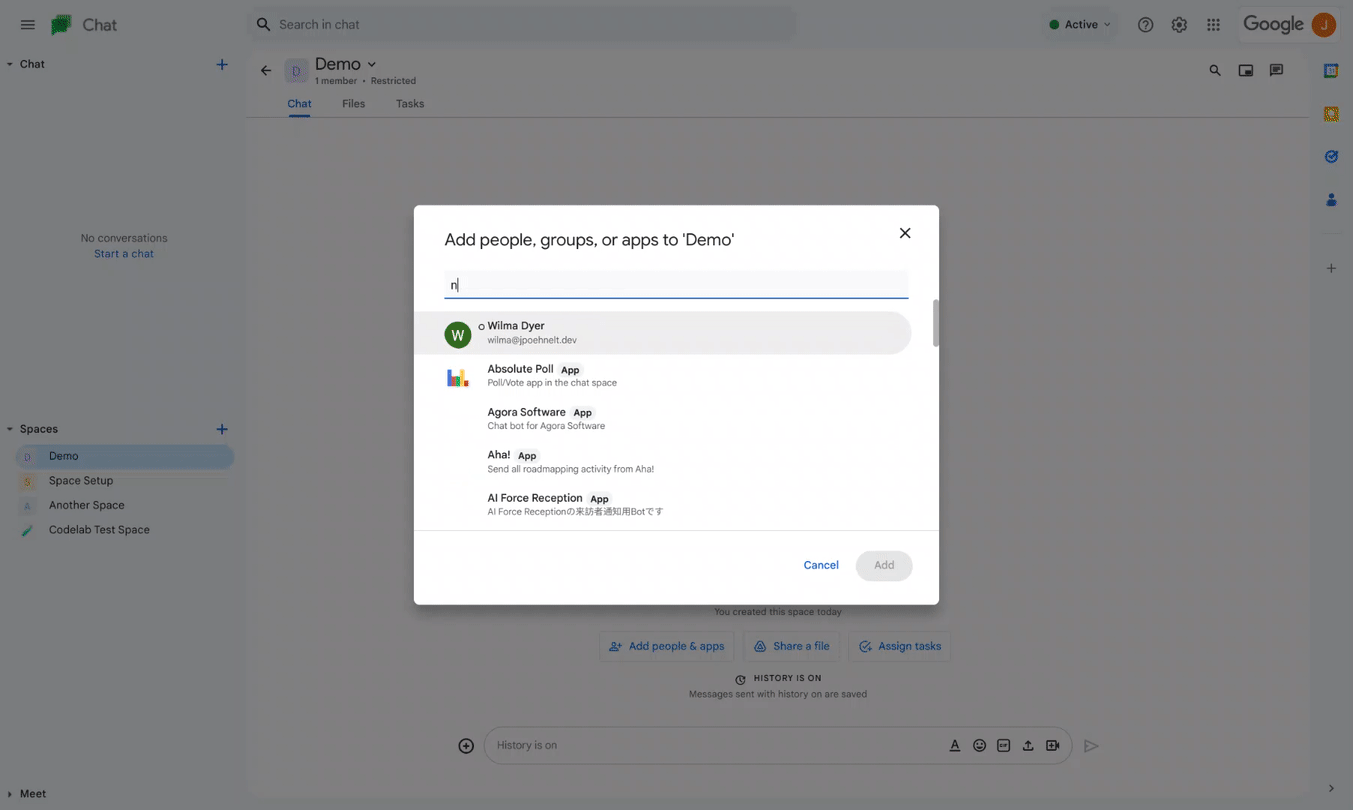Open the Demo space name dropdown
The image size is (1353, 810).
tap(369, 63)
